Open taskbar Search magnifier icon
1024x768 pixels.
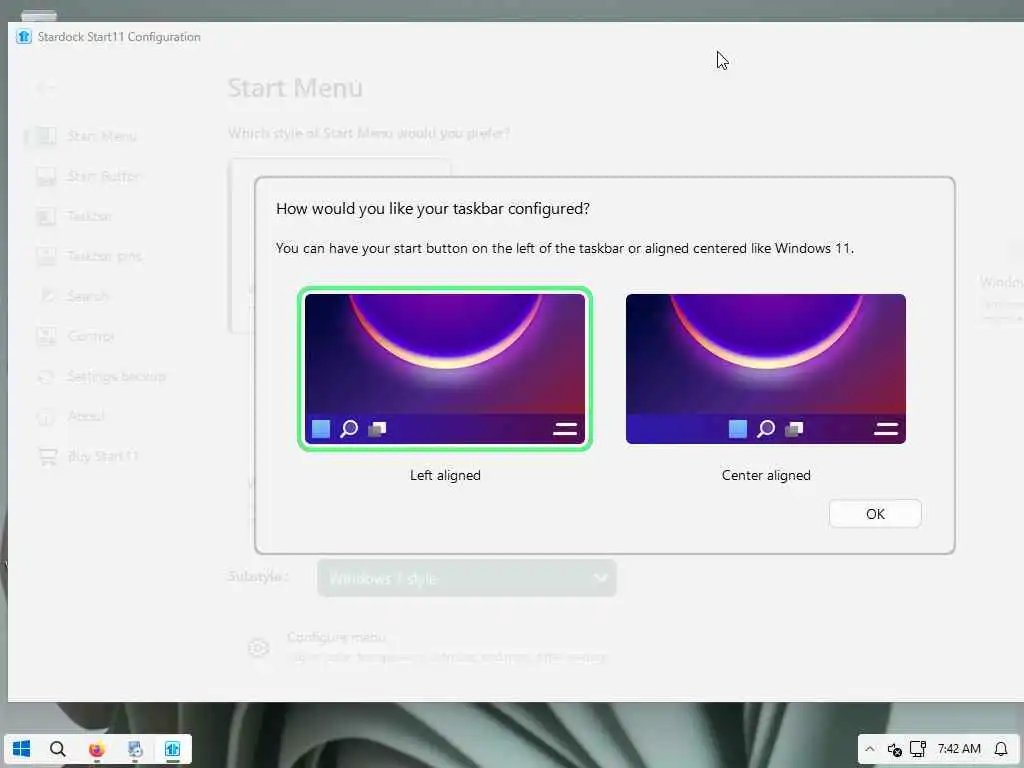click(58, 748)
